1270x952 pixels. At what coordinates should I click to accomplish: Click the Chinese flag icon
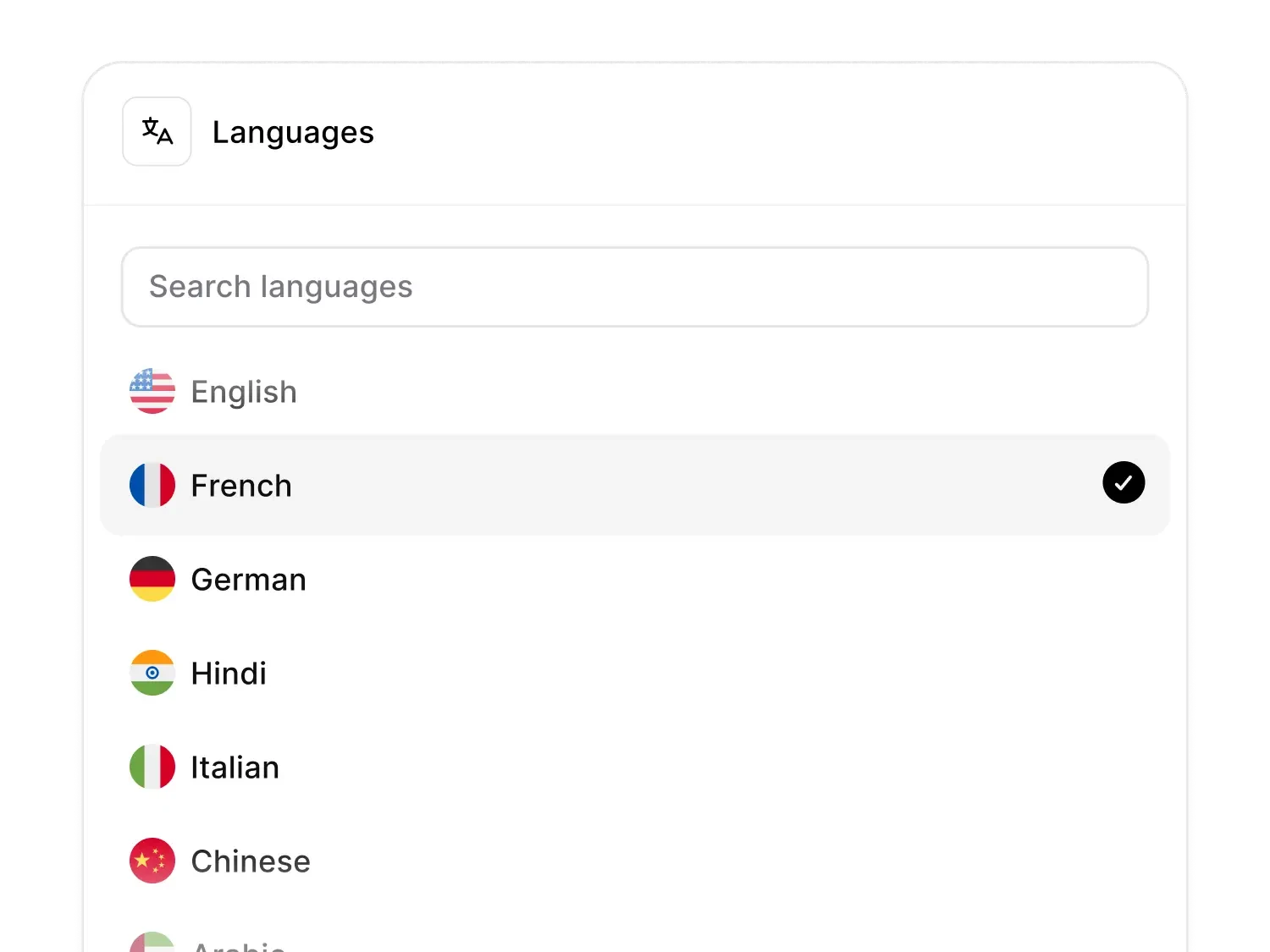pyautogui.click(x=152, y=861)
